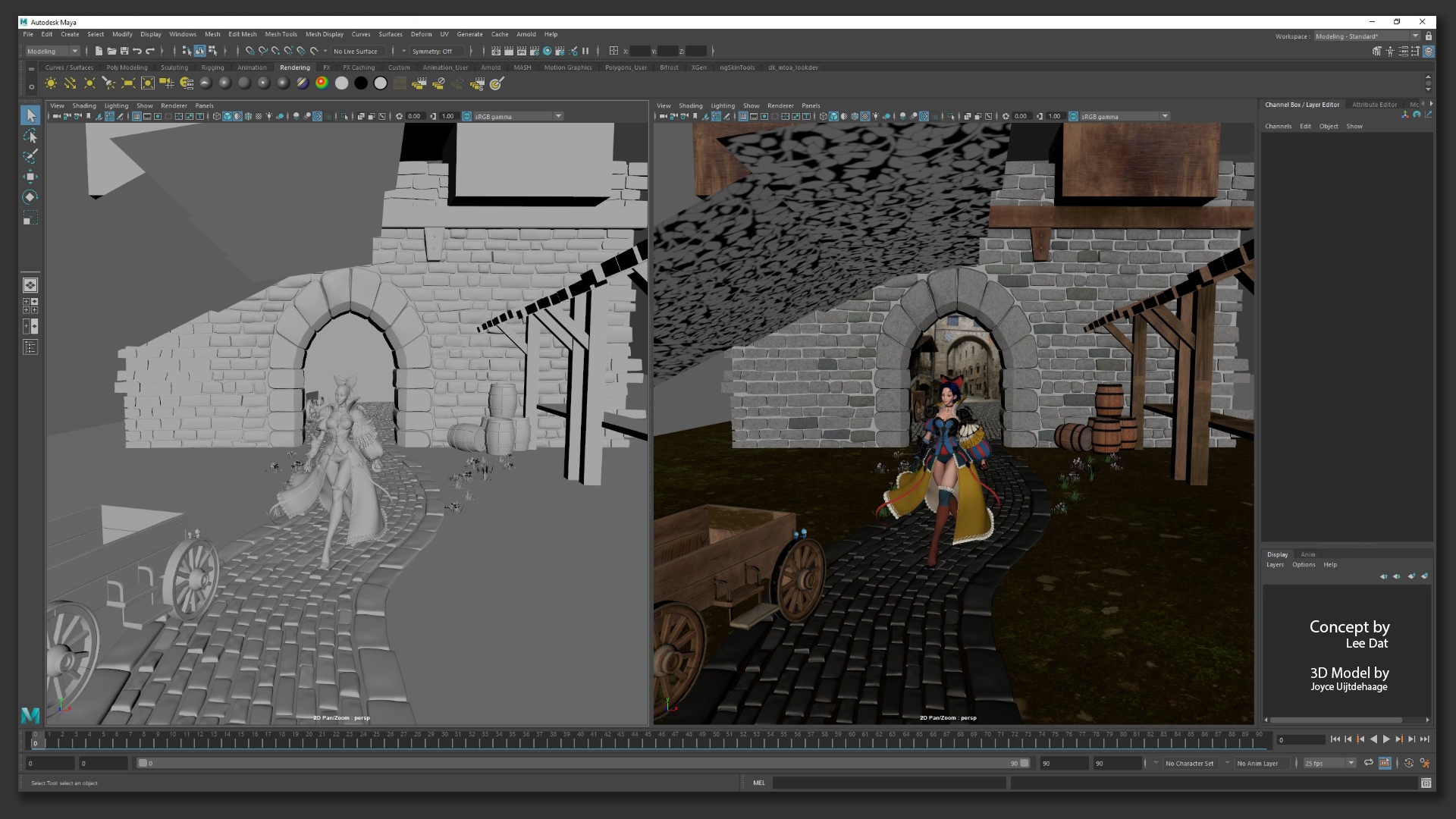Toggle color management in right viewport
Image resolution: width=1456 pixels, height=819 pixels.
click(x=1073, y=116)
